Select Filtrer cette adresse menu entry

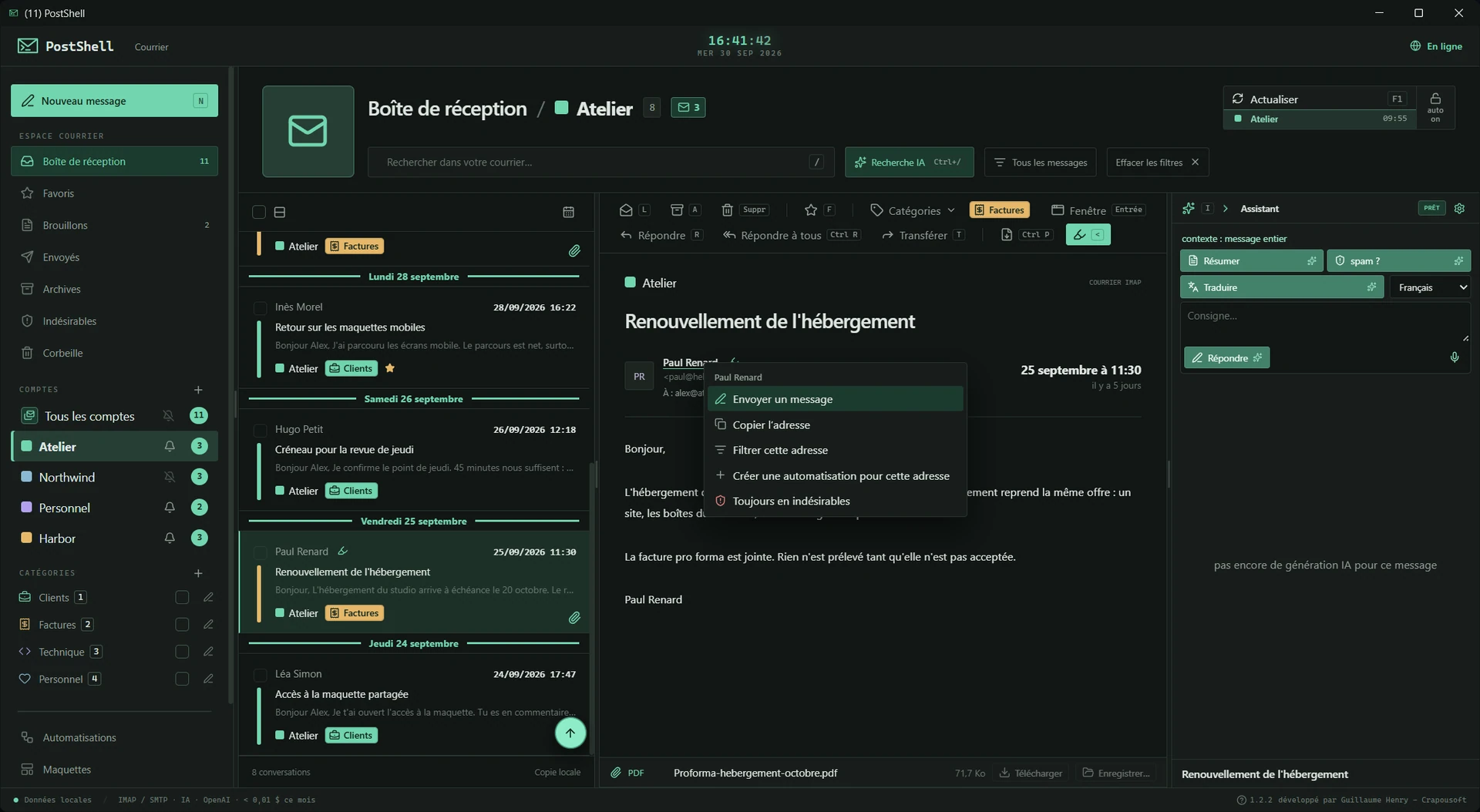(x=836, y=450)
